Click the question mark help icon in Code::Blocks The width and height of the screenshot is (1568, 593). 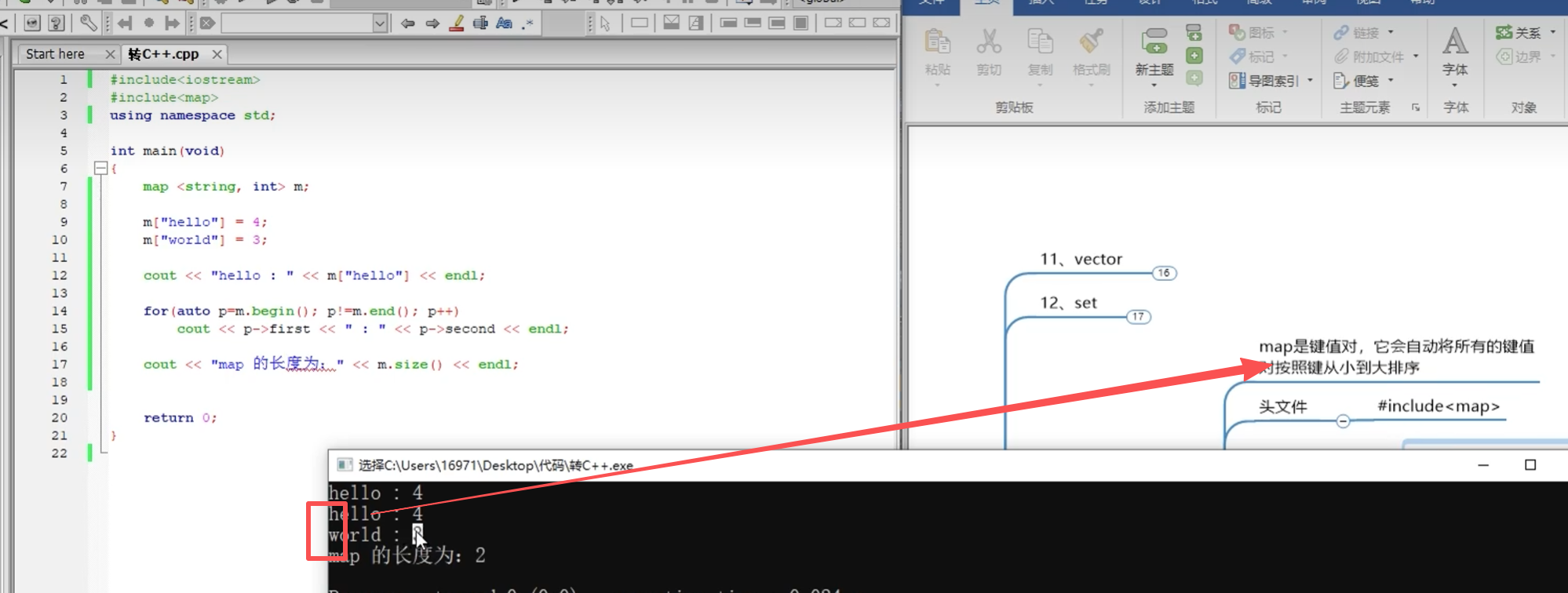point(56,23)
